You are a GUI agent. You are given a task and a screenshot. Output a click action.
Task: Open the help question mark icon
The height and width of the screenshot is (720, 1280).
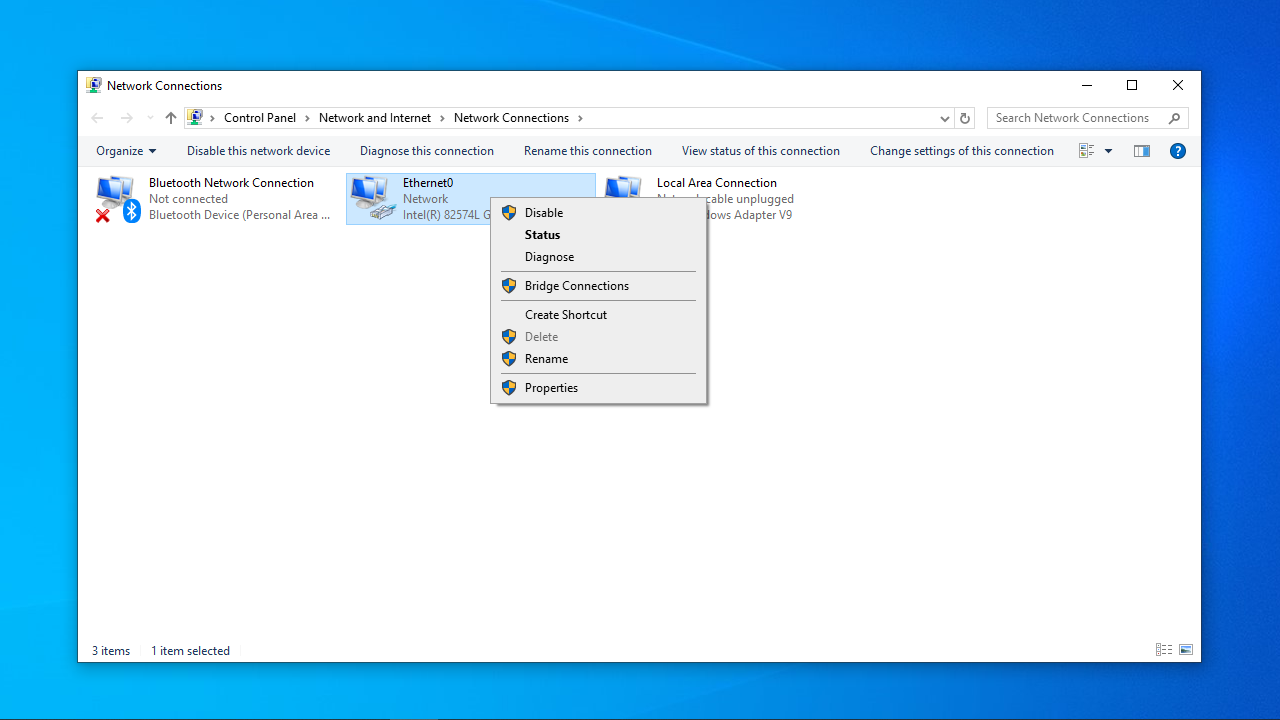click(x=1177, y=151)
